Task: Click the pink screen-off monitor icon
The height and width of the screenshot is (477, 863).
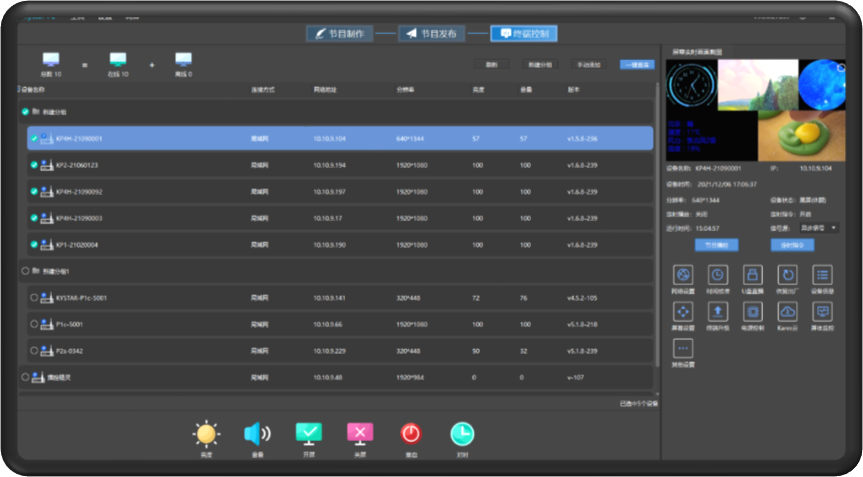Action: (360, 433)
